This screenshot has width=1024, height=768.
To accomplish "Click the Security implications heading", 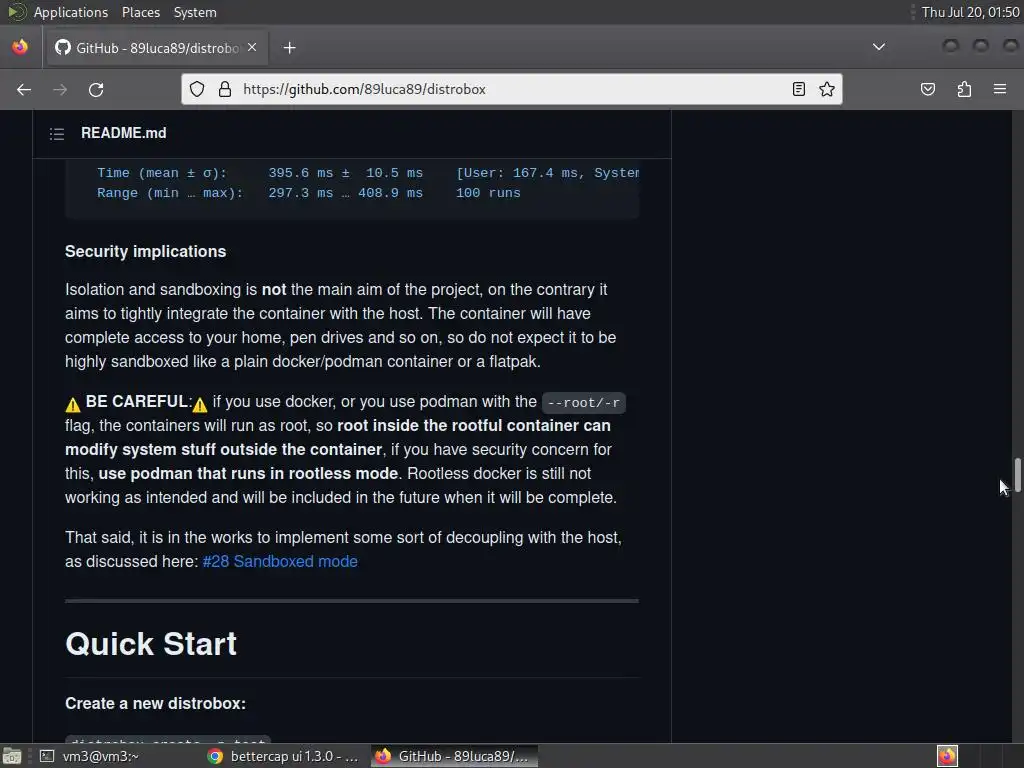I will click(146, 251).
